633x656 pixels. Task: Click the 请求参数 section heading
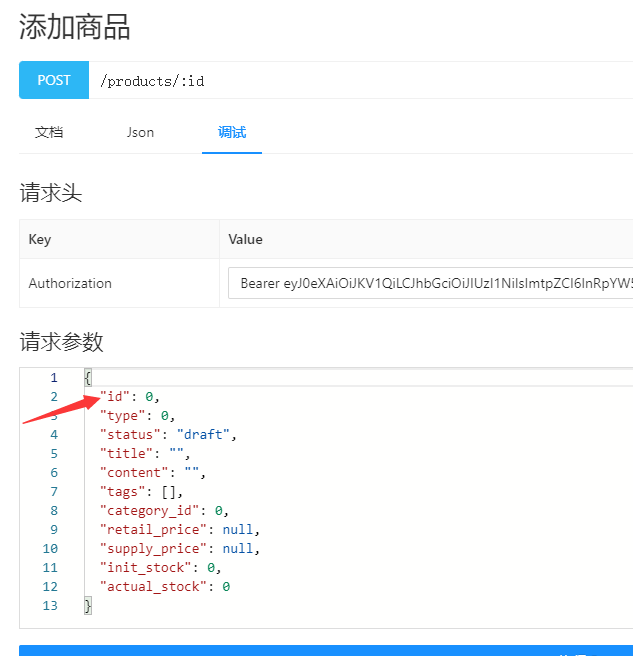[x=61, y=342]
